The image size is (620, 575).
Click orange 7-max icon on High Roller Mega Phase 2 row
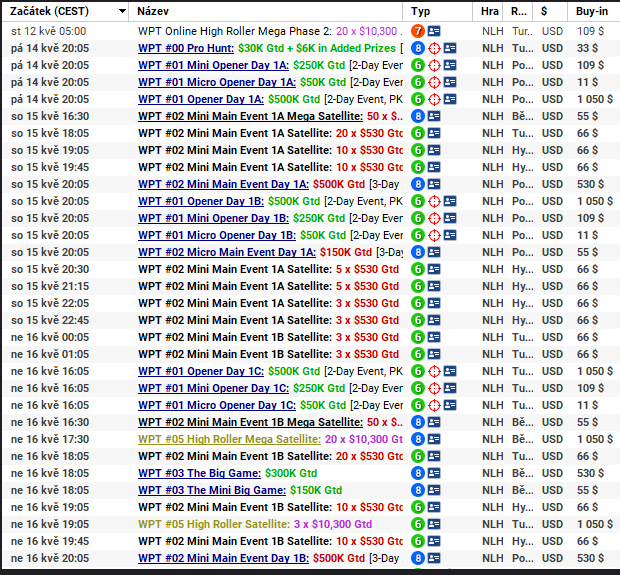click(418, 31)
